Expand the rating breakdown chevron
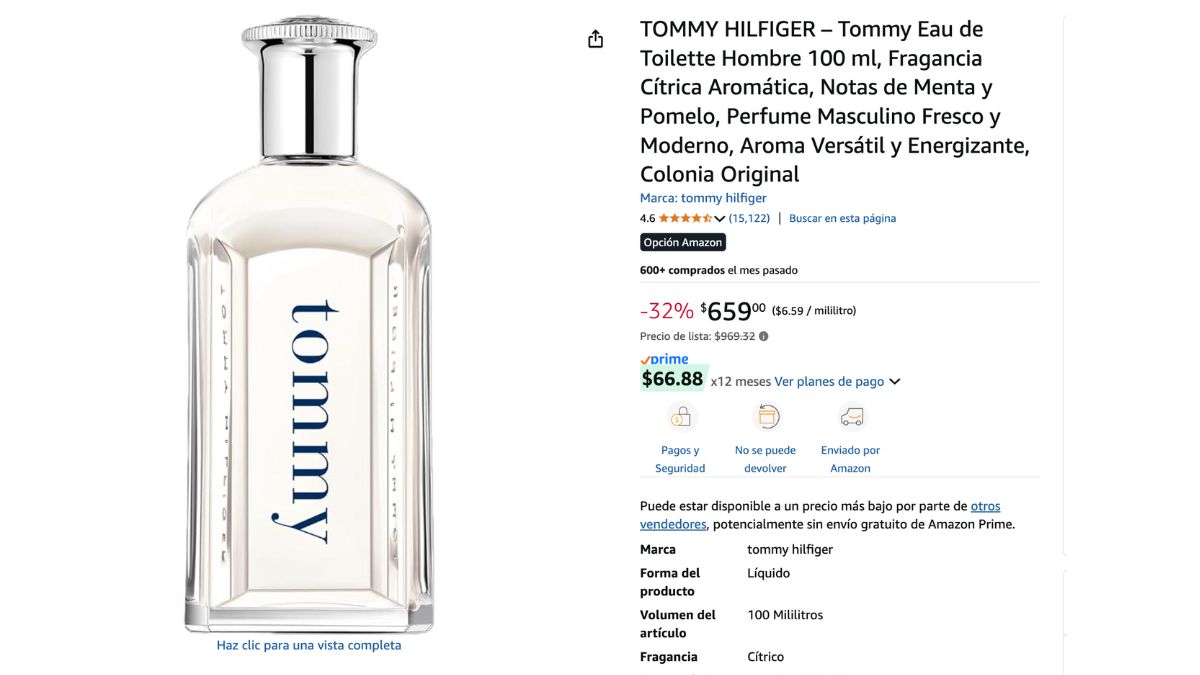Viewport: 1200px width, 675px height. pyautogui.click(x=720, y=219)
